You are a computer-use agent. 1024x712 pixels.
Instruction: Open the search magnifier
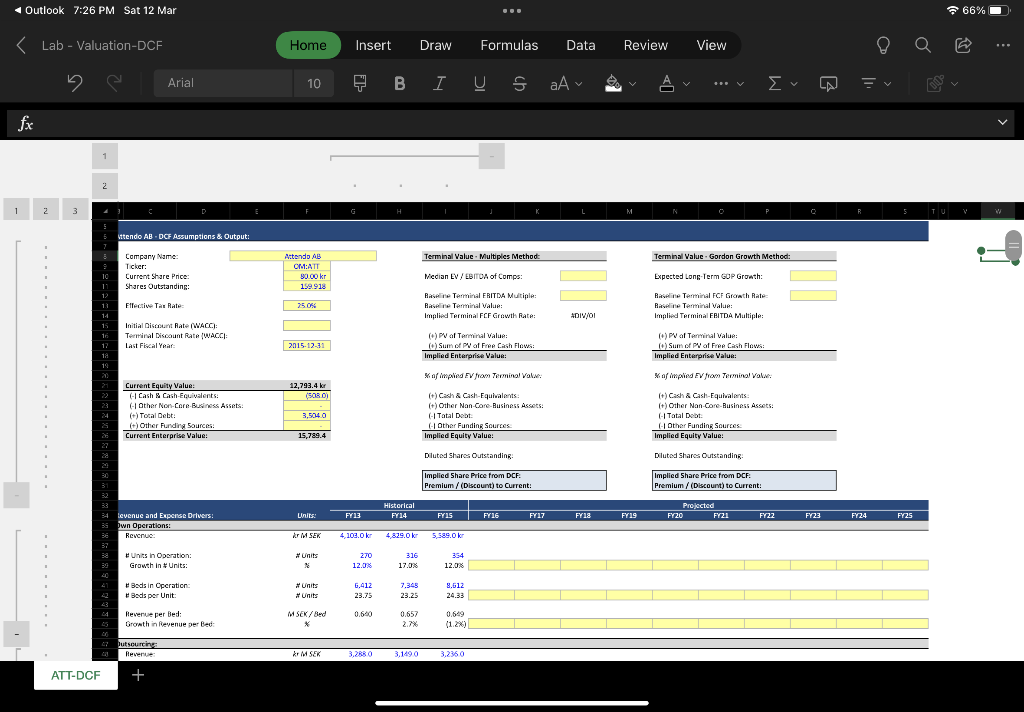[x=923, y=45]
